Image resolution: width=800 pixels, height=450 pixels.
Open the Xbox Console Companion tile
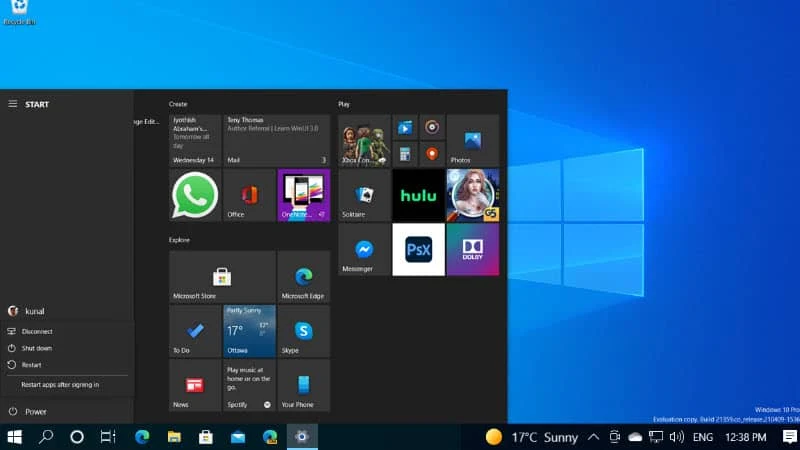[364, 140]
